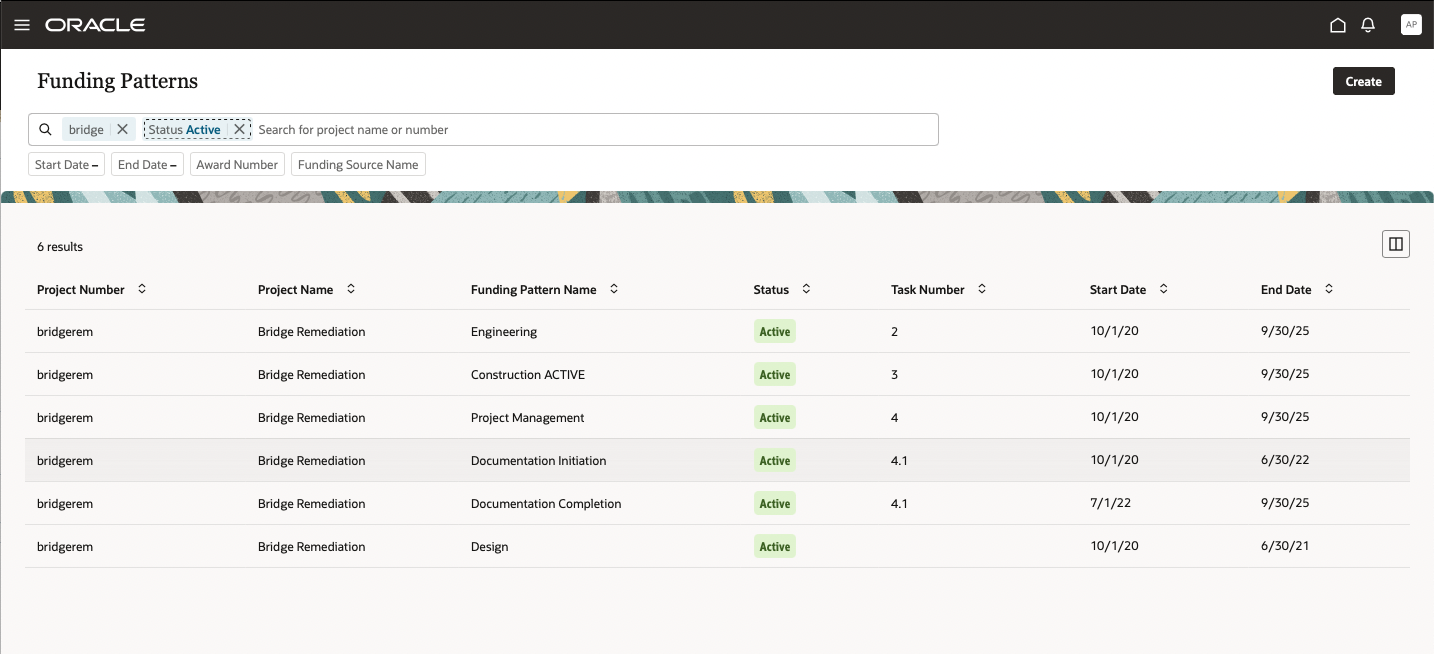Click task number 3 cell

click(x=894, y=374)
